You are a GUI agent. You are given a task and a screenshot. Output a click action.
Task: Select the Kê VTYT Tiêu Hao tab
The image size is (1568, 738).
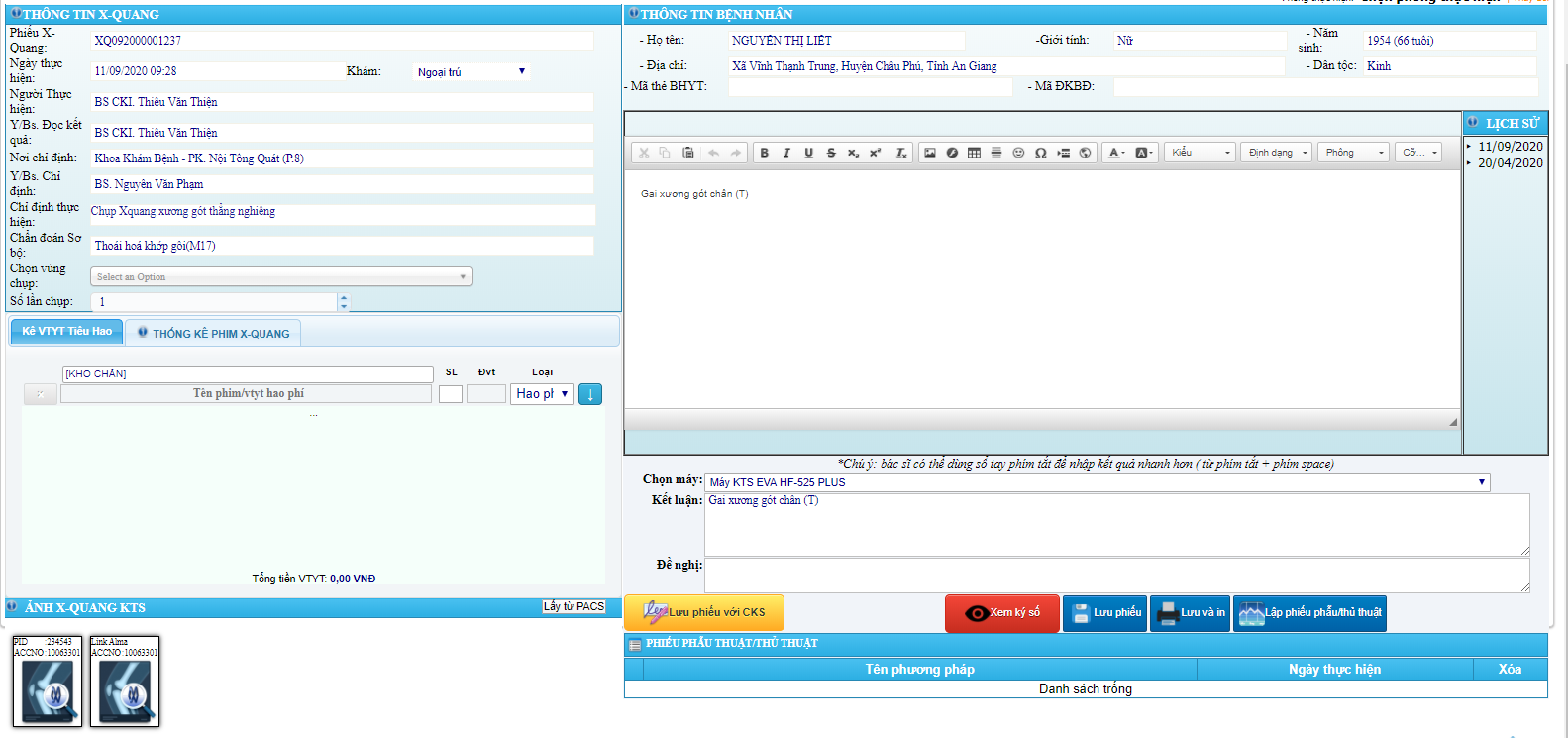(x=66, y=332)
